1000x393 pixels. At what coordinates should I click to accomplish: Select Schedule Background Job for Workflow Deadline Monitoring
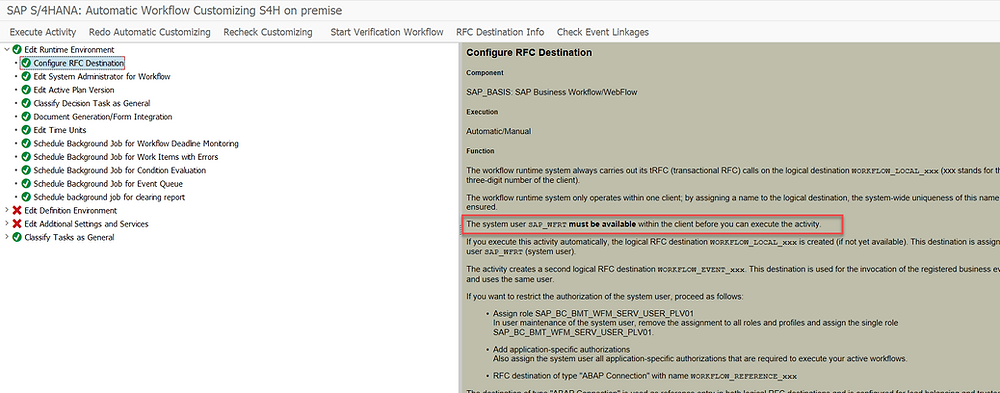pyautogui.click(x=136, y=143)
